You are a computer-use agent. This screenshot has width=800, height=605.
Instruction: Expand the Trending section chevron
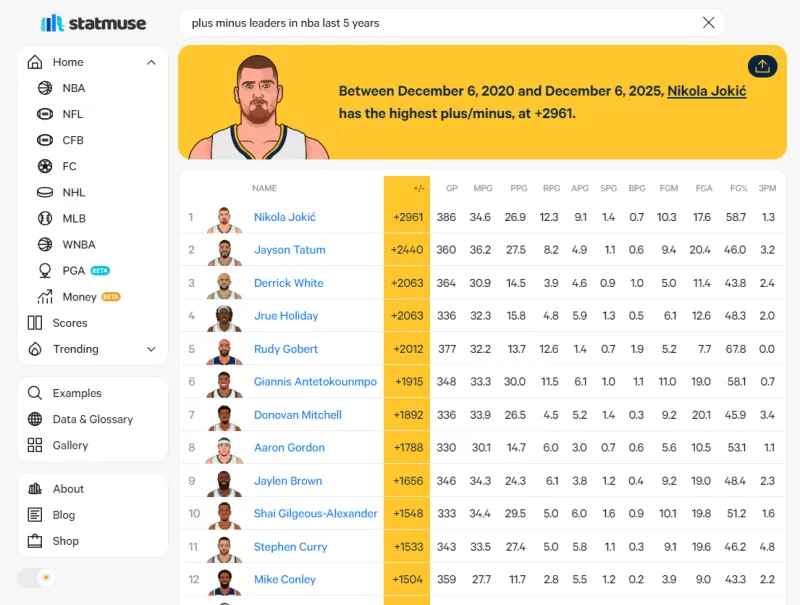click(151, 349)
